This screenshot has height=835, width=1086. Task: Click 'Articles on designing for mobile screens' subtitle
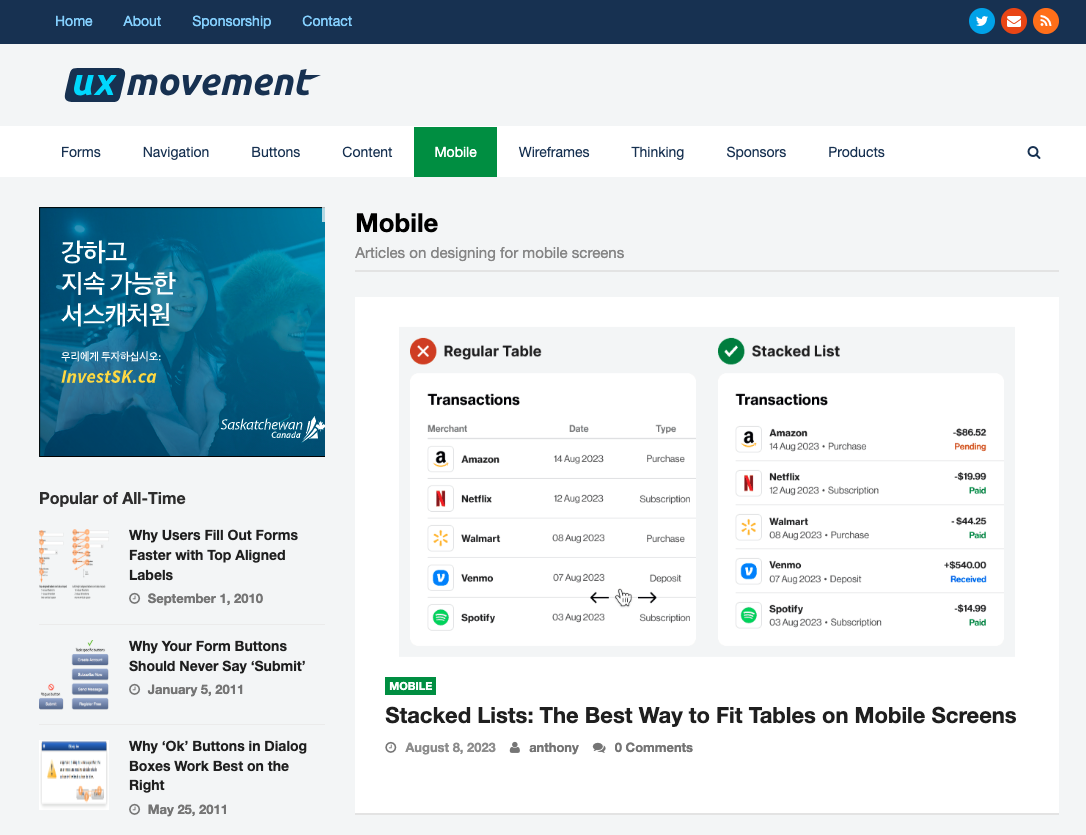[x=490, y=253]
